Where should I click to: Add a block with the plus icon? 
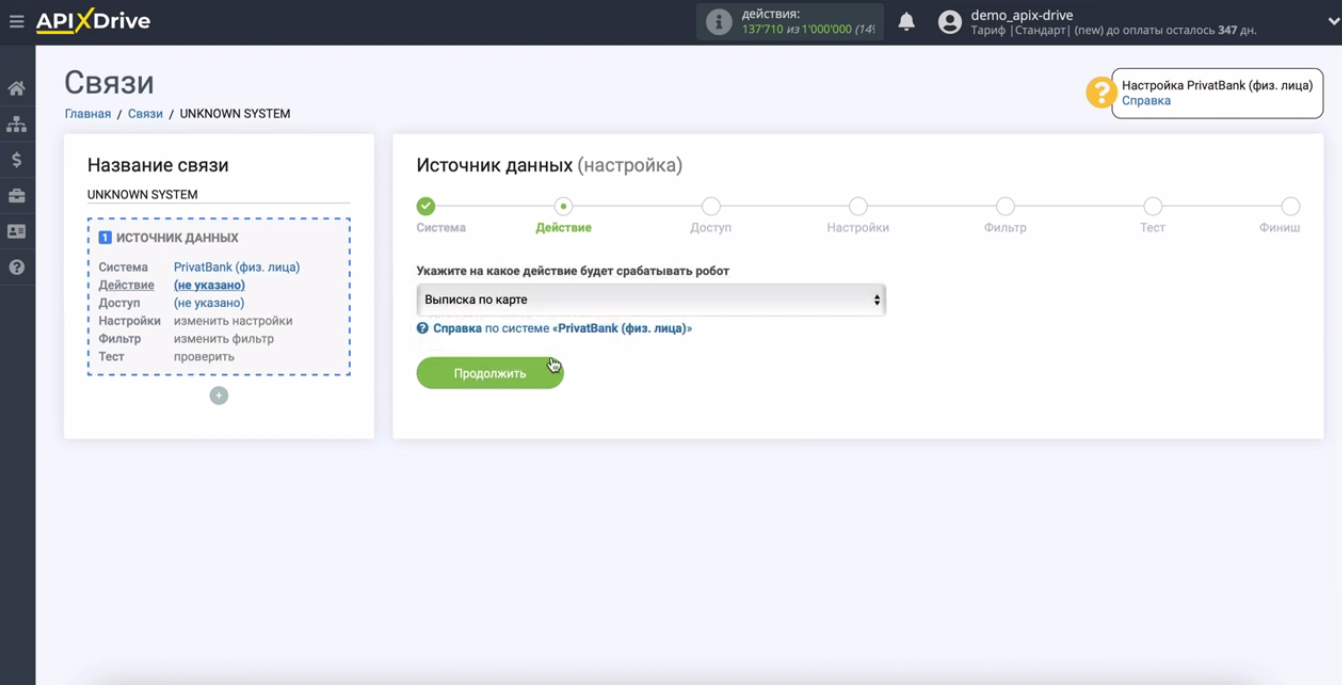[219, 396]
